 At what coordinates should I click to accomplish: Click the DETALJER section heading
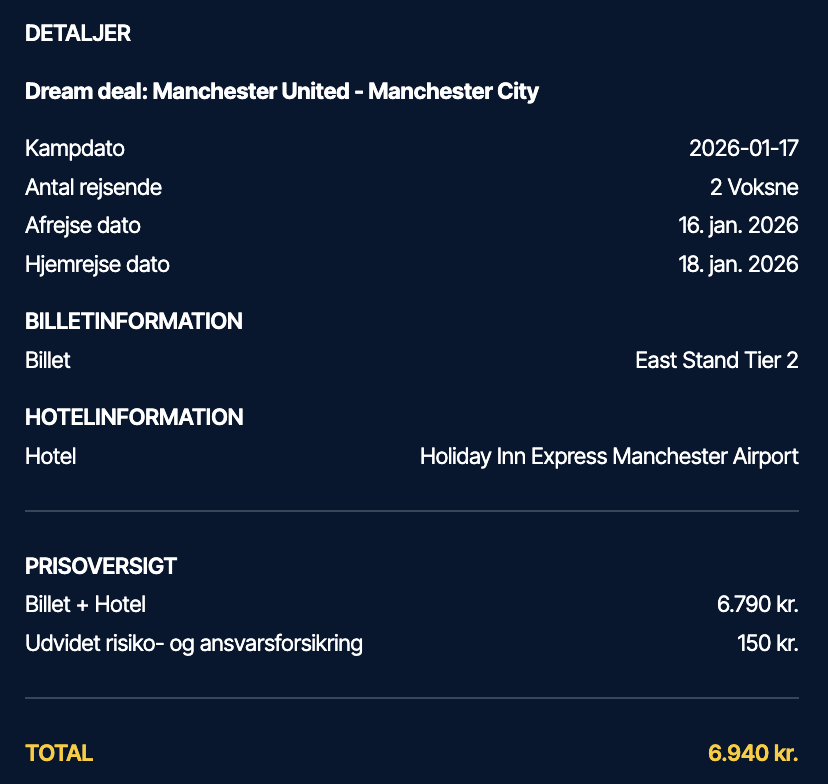pos(78,33)
